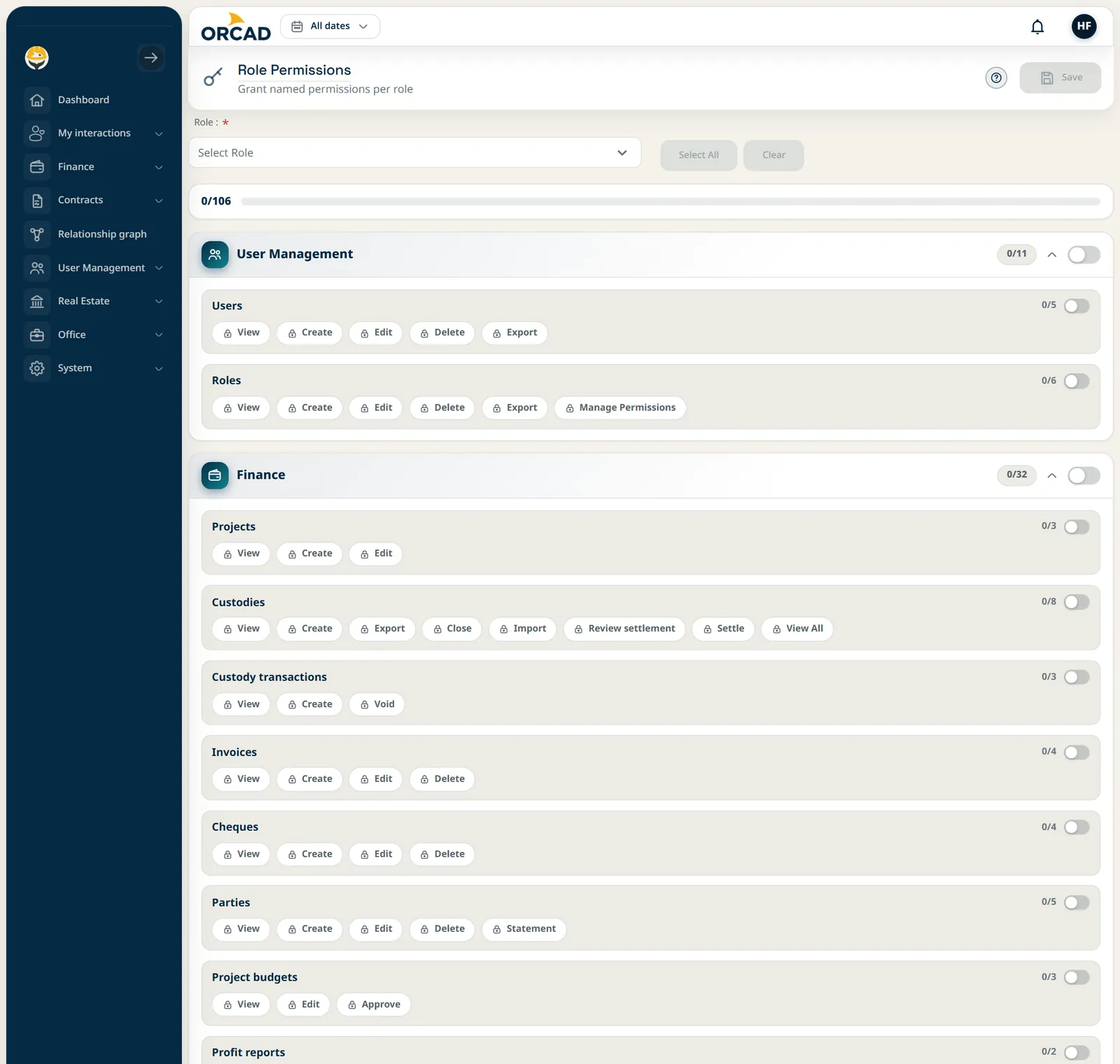Select Manage Permissions chip under Roles
The height and width of the screenshot is (1064, 1120).
[x=620, y=407]
